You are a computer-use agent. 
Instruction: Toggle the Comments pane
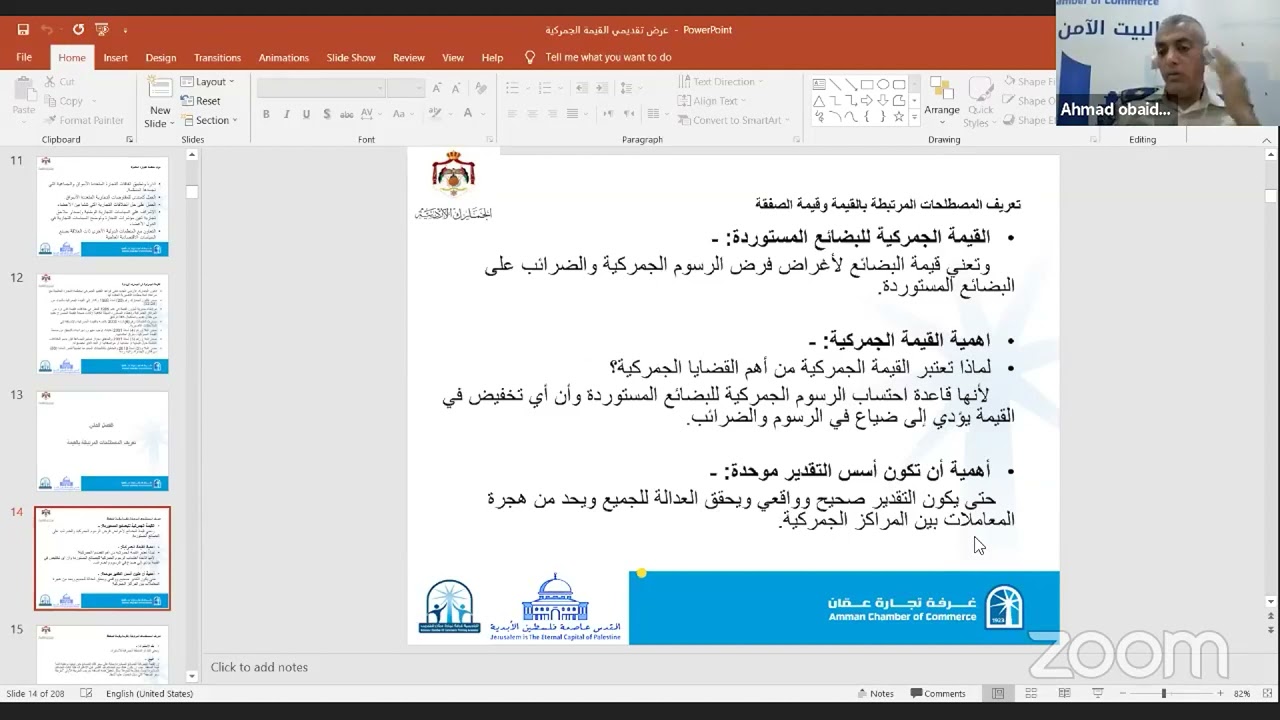pyautogui.click(x=937, y=693)
